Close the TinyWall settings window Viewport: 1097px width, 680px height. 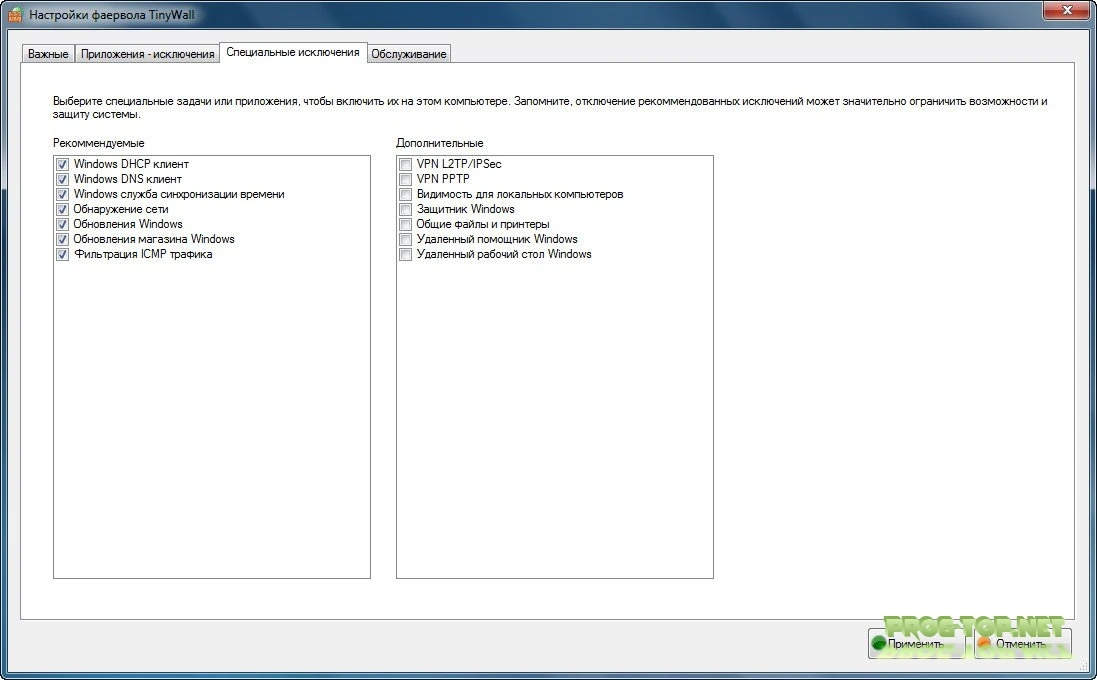1067,10
